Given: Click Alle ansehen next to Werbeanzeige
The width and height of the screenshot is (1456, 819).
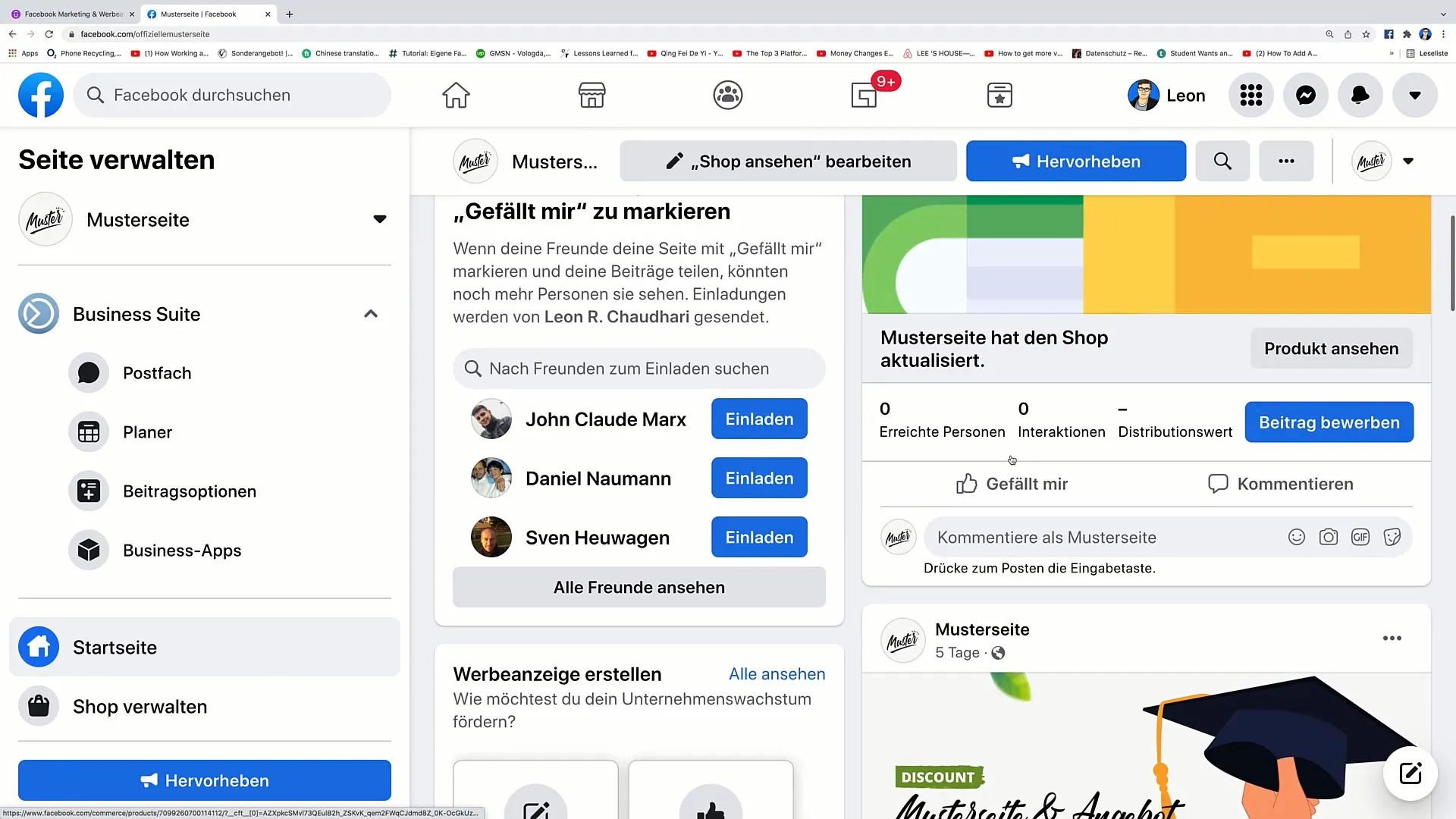Looking at the screenshot, I should coord(778,673).
